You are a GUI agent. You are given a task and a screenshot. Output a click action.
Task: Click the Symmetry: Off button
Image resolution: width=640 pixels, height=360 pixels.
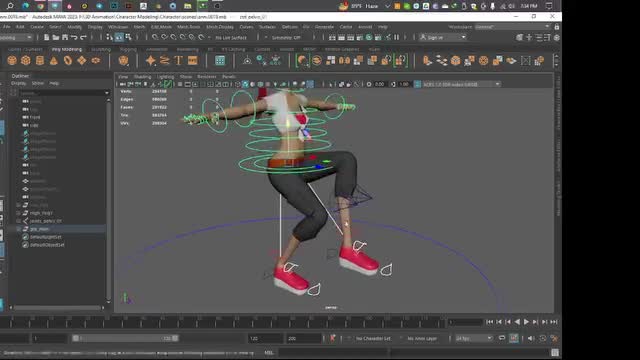[286, 38]
